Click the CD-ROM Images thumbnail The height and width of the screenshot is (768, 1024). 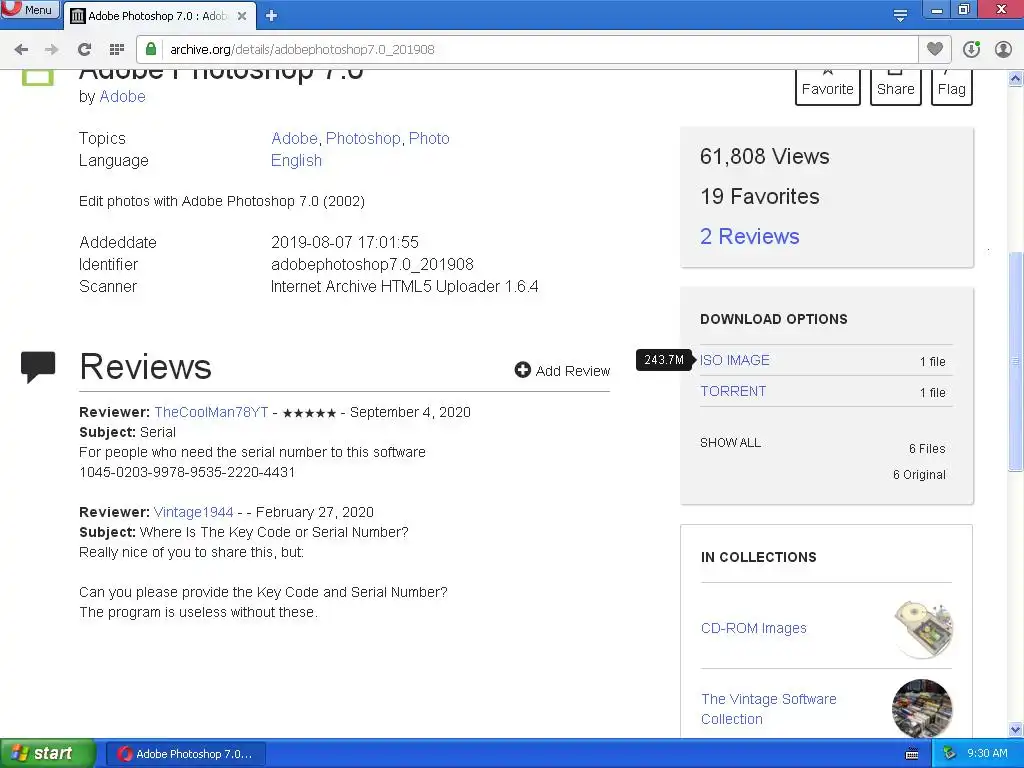click(923, 628)
